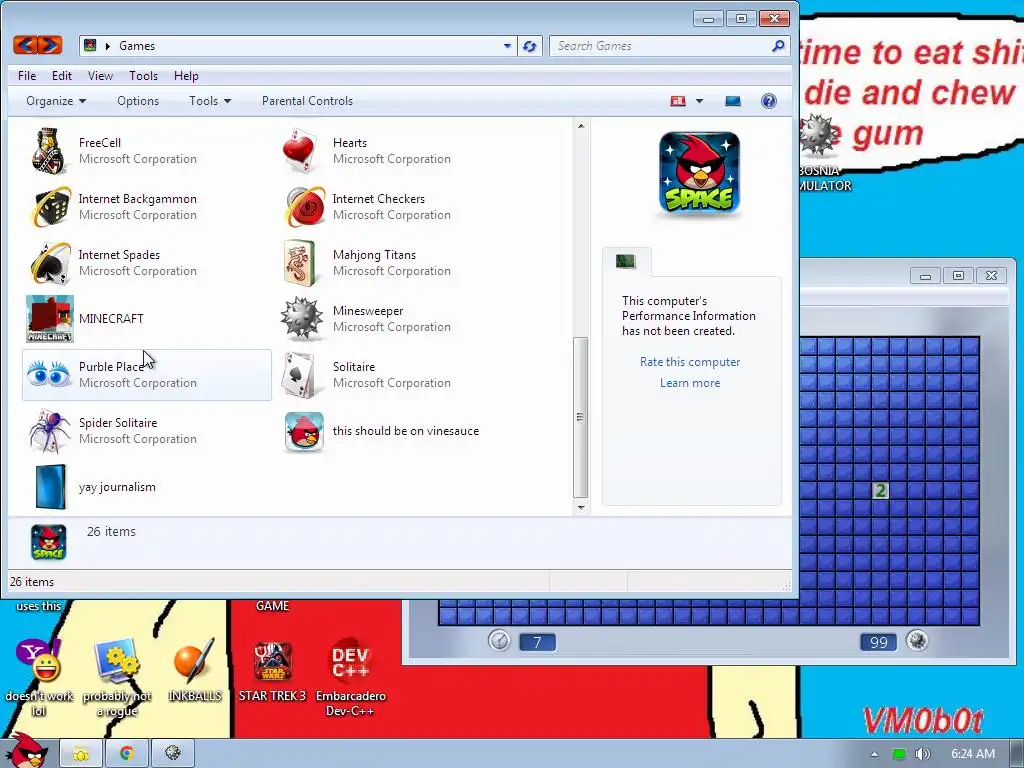Click 'Rate this computer' link

(x=690, y=362)
